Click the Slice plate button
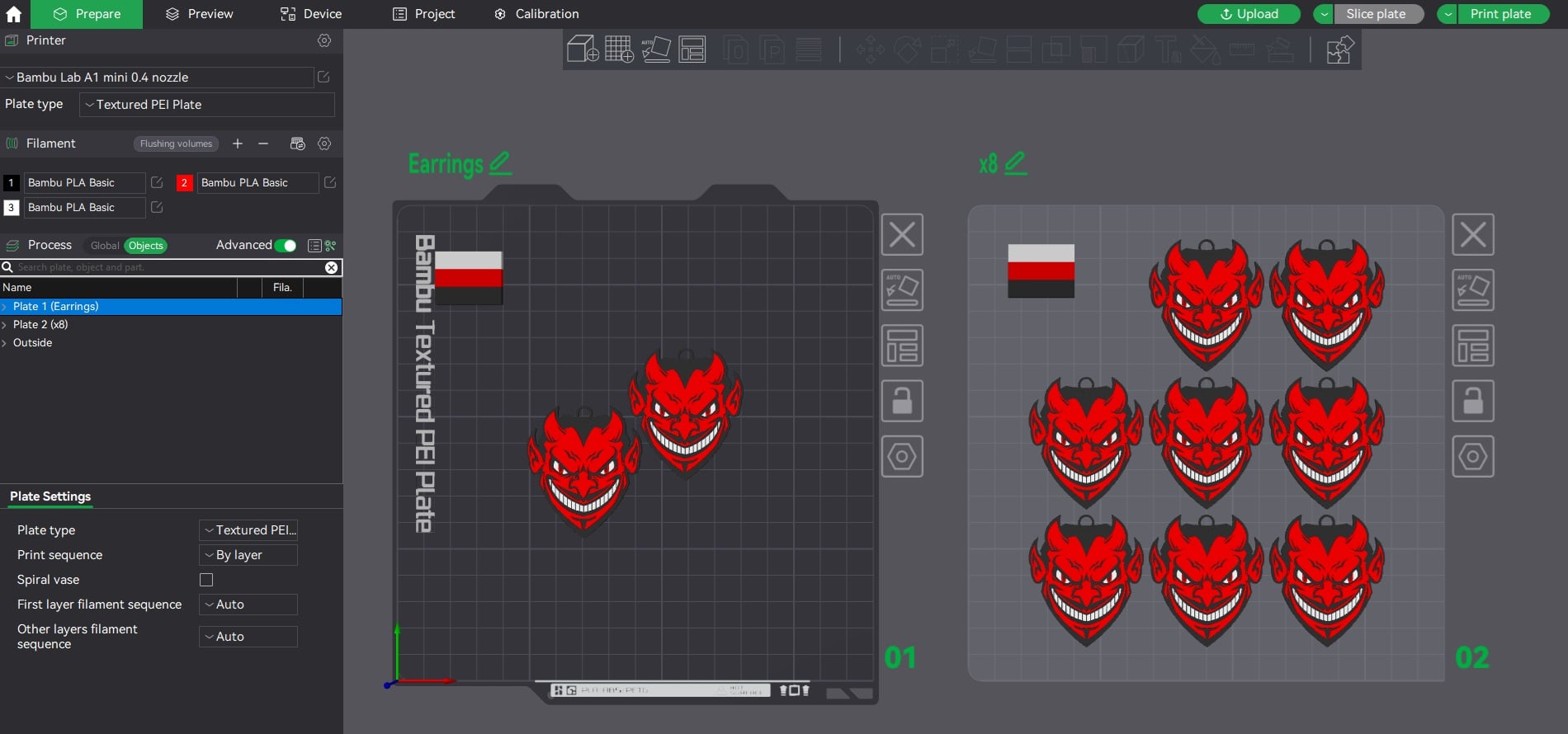The height and width of the screenshot is (734, 1568). pos(1379,14)
